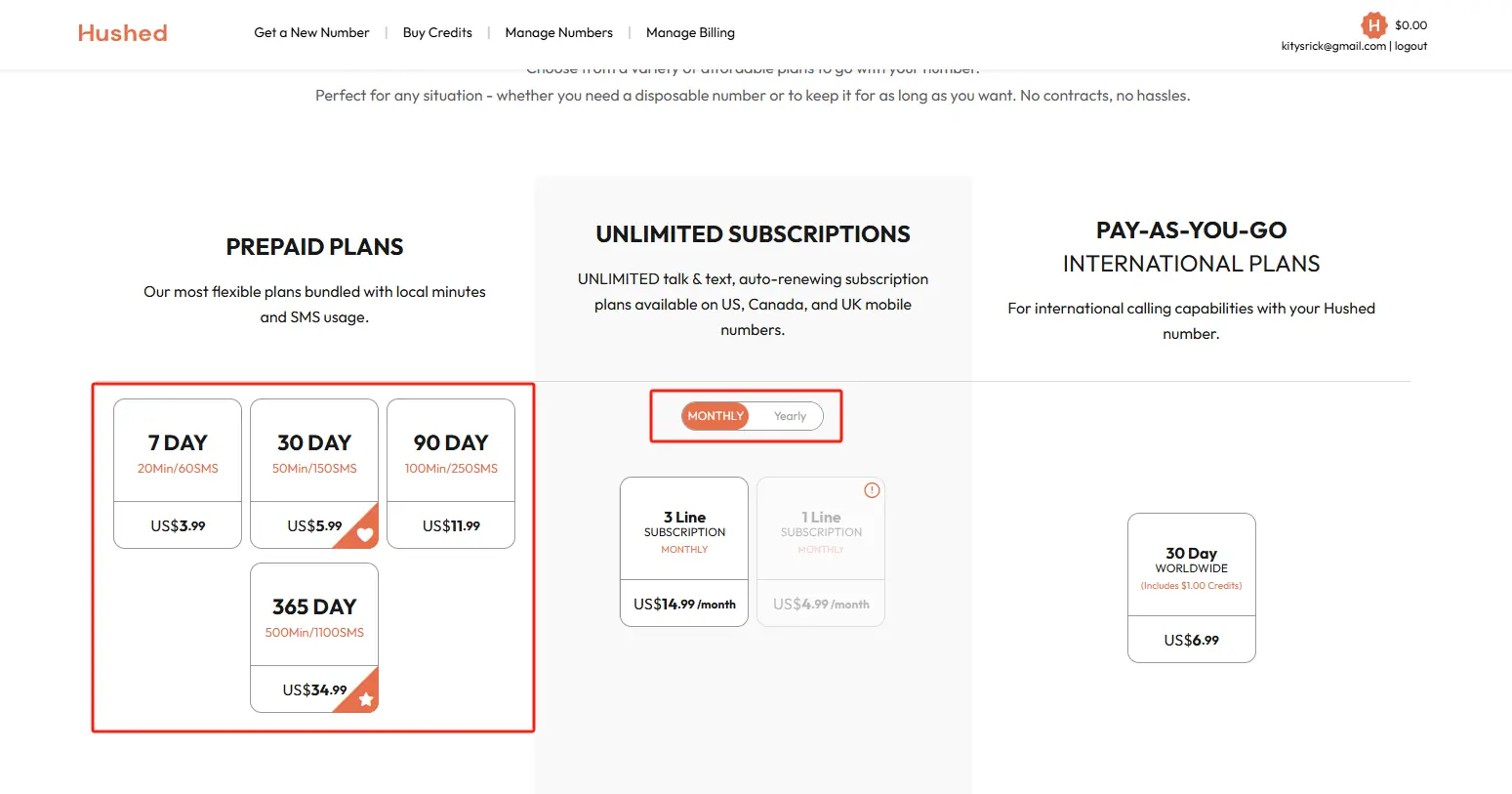
Task: Click the info icon on 1 Line subscription
Action: tap(872, 490)
